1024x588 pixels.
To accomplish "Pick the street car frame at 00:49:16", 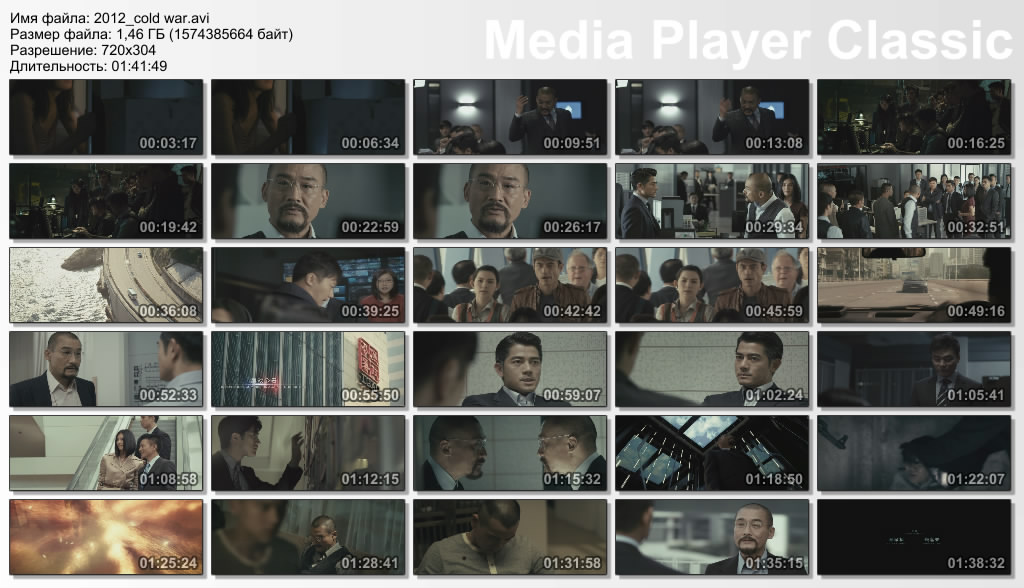I will [x=914, y=285].
